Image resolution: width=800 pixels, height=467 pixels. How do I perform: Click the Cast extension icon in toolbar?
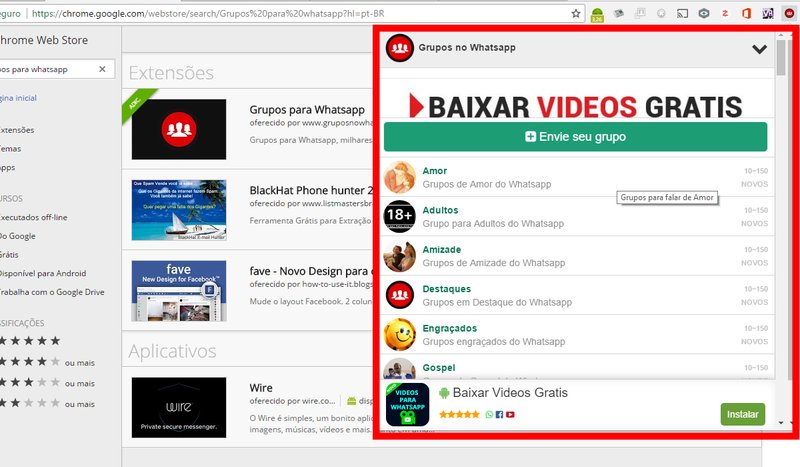(x=682, y=14)
